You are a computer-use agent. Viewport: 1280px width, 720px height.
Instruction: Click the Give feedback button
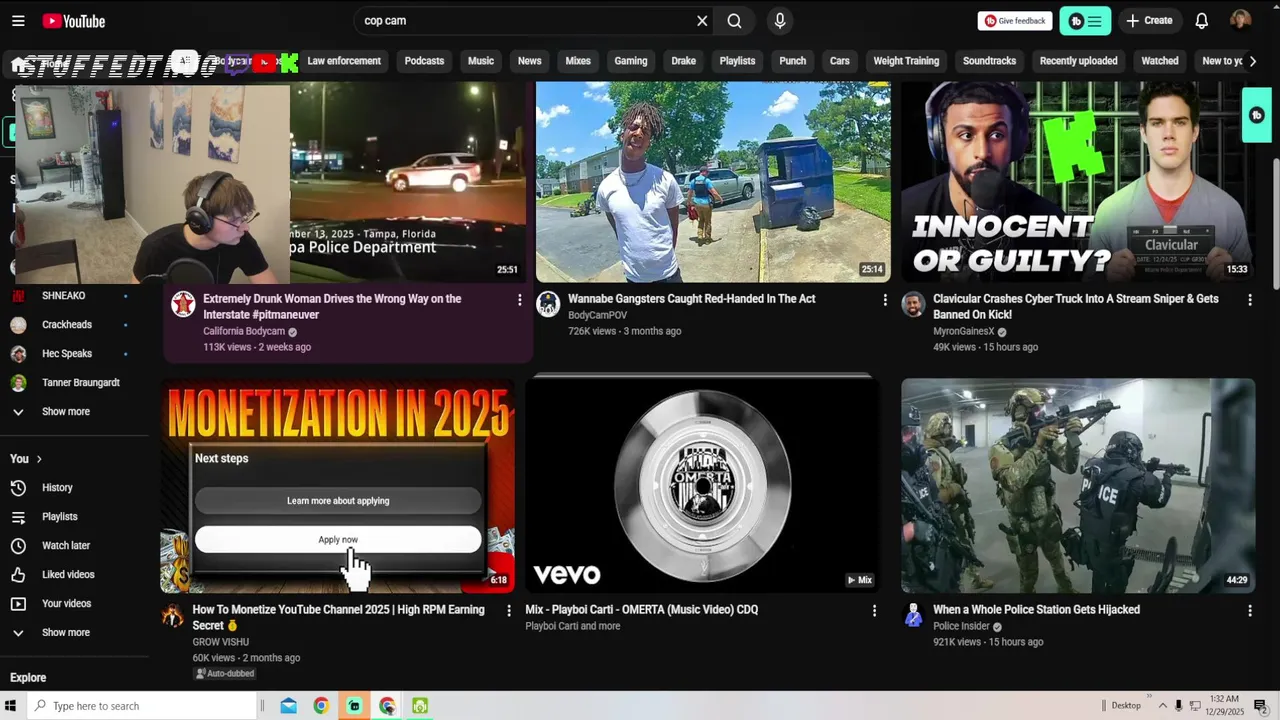(1015, 21)
